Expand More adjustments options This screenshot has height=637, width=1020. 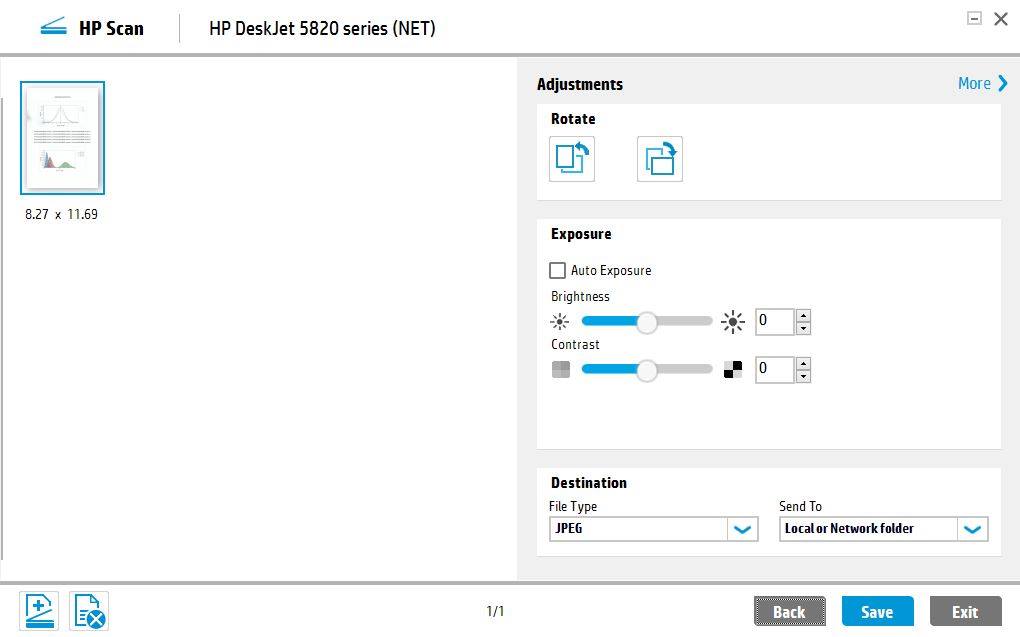pyautogui.click(x=983, y=84)
